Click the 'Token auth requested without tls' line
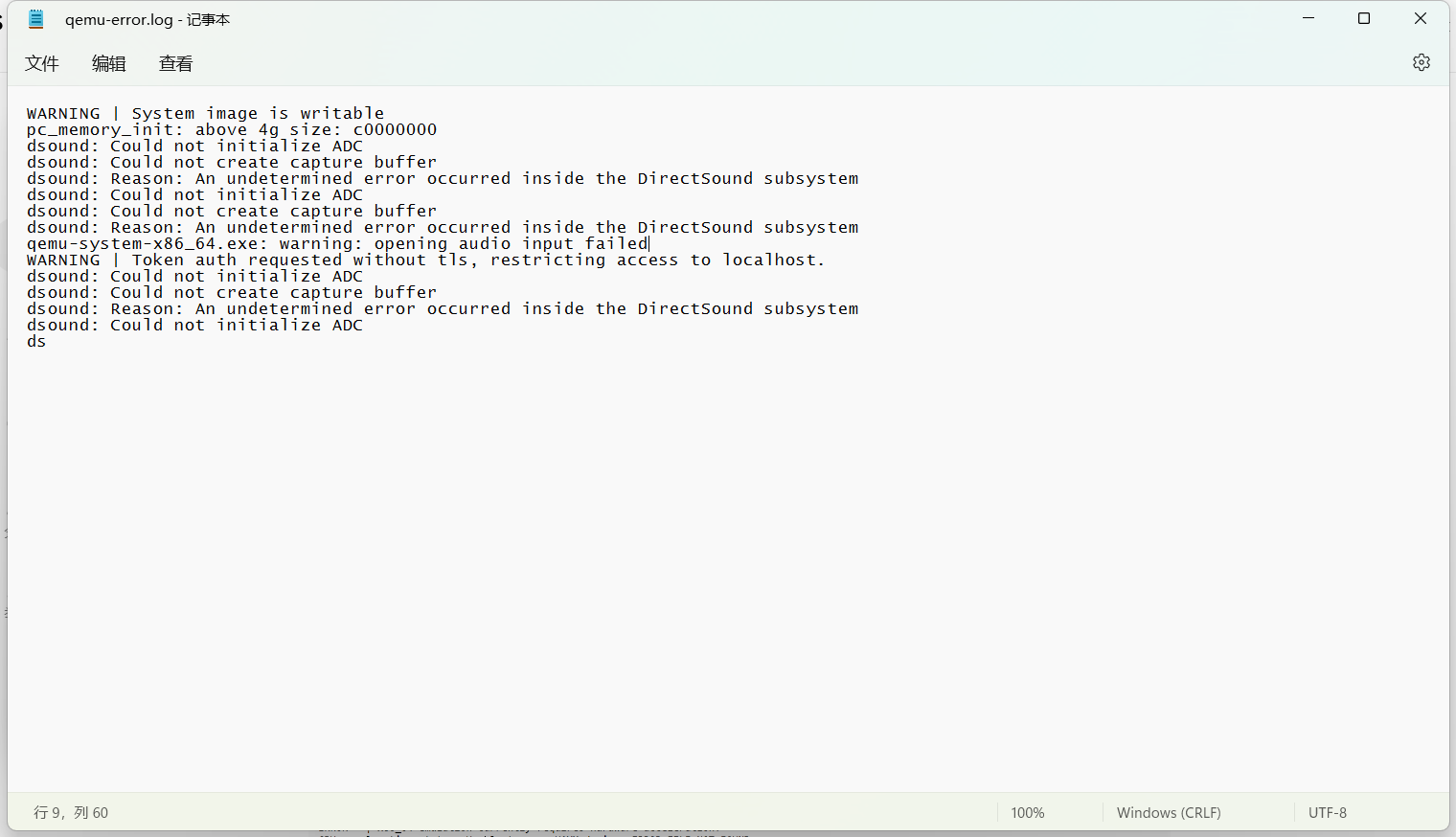Screen dimensions: 1456x837 click(x=425, y=260)
